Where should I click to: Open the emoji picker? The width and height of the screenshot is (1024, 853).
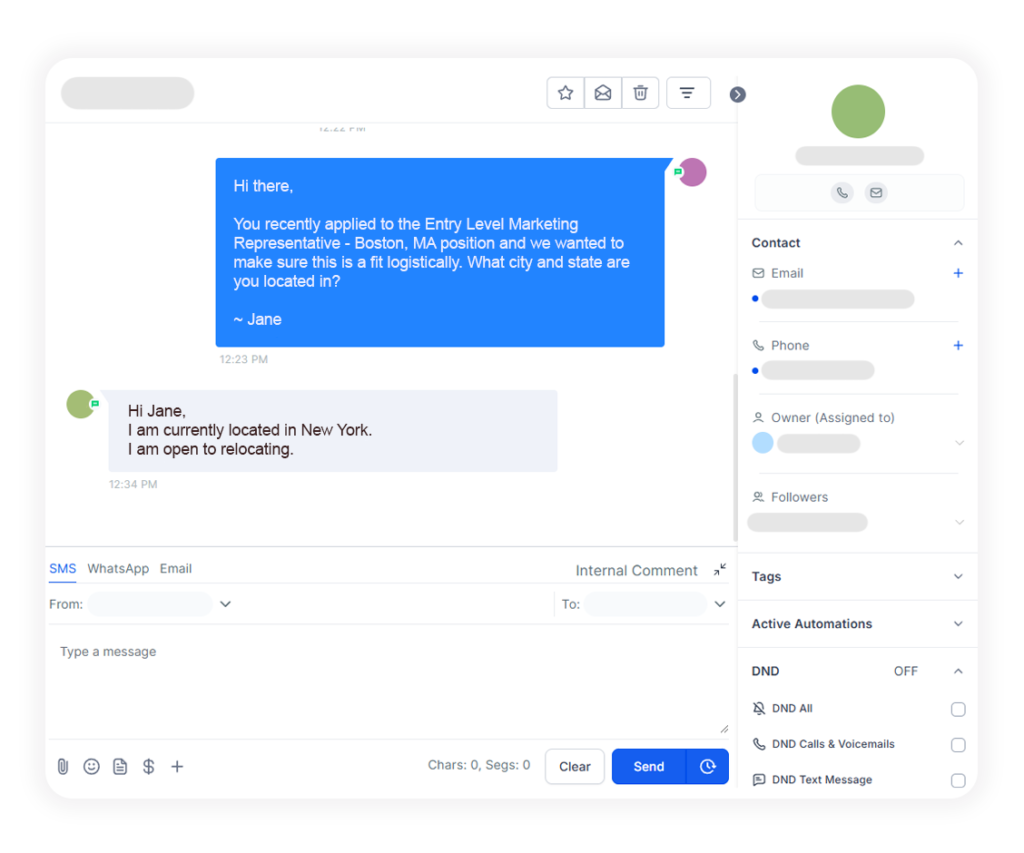[x=91, y=766]
